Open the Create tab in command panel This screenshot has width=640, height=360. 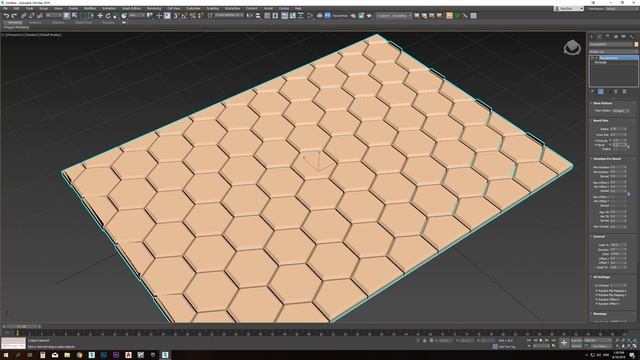pos(592,37)
